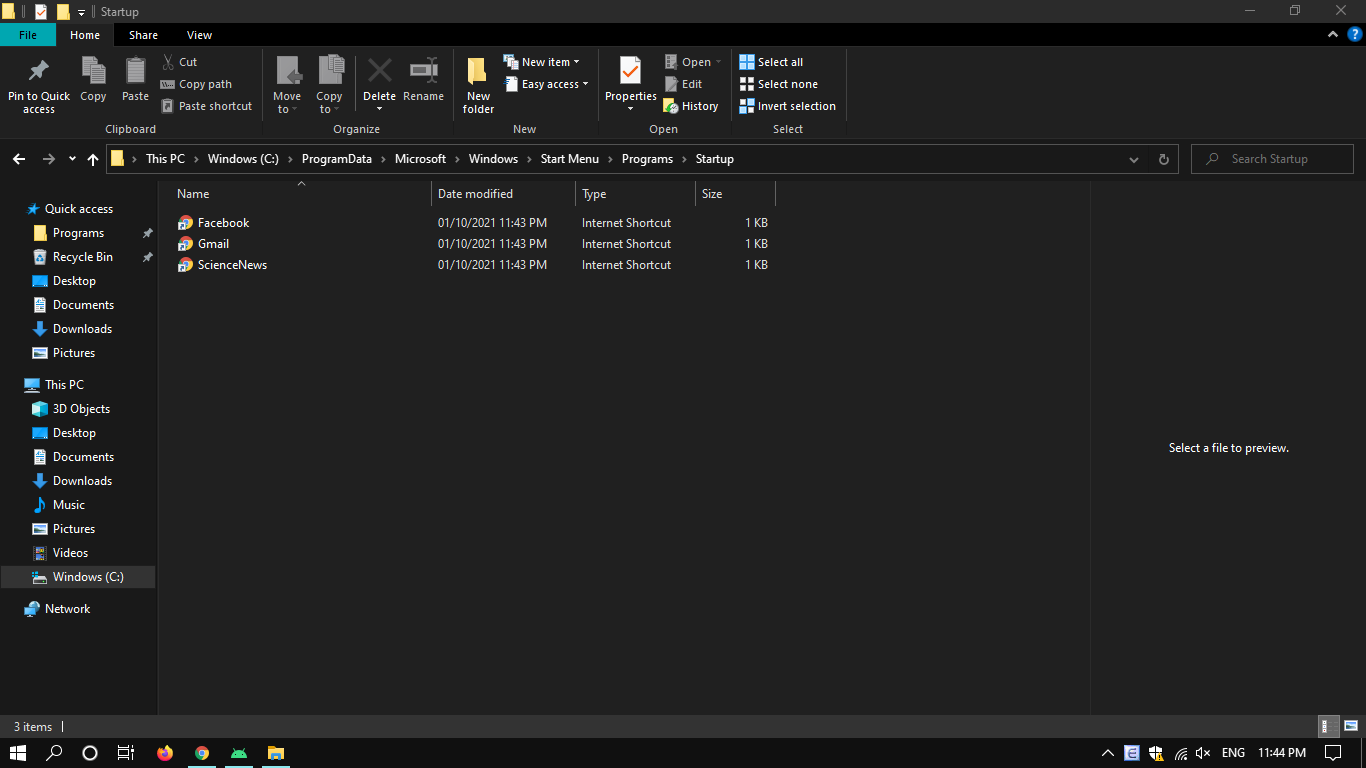This screenshot has width=1366, height=768.
Task: Click the muted volume tray icon
Action: 1203,753
